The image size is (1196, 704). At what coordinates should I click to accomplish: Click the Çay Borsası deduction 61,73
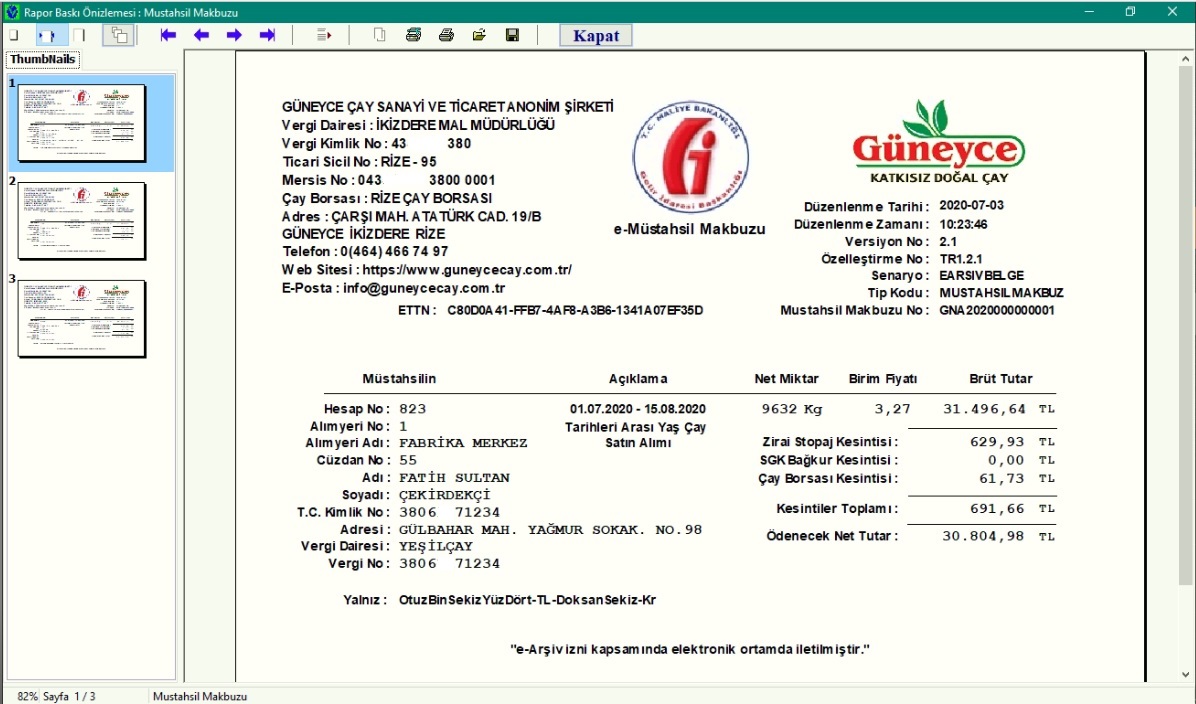(1002, 478)
